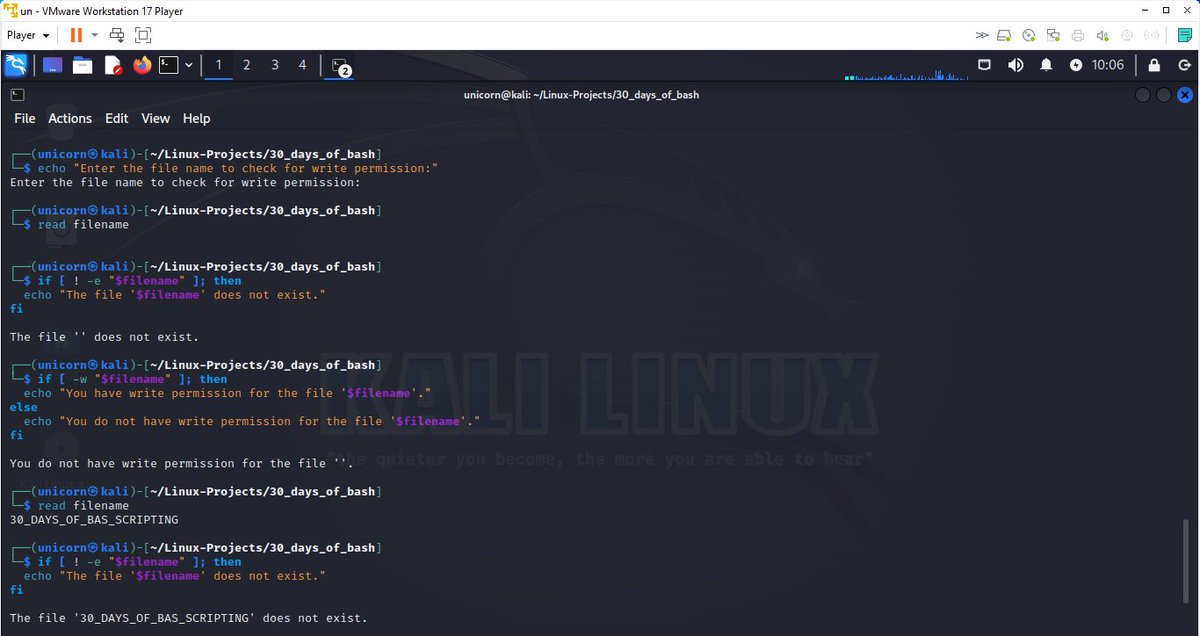Open the Kali dragon applications menu
1200x636 pixels.
tap(16, 64)
